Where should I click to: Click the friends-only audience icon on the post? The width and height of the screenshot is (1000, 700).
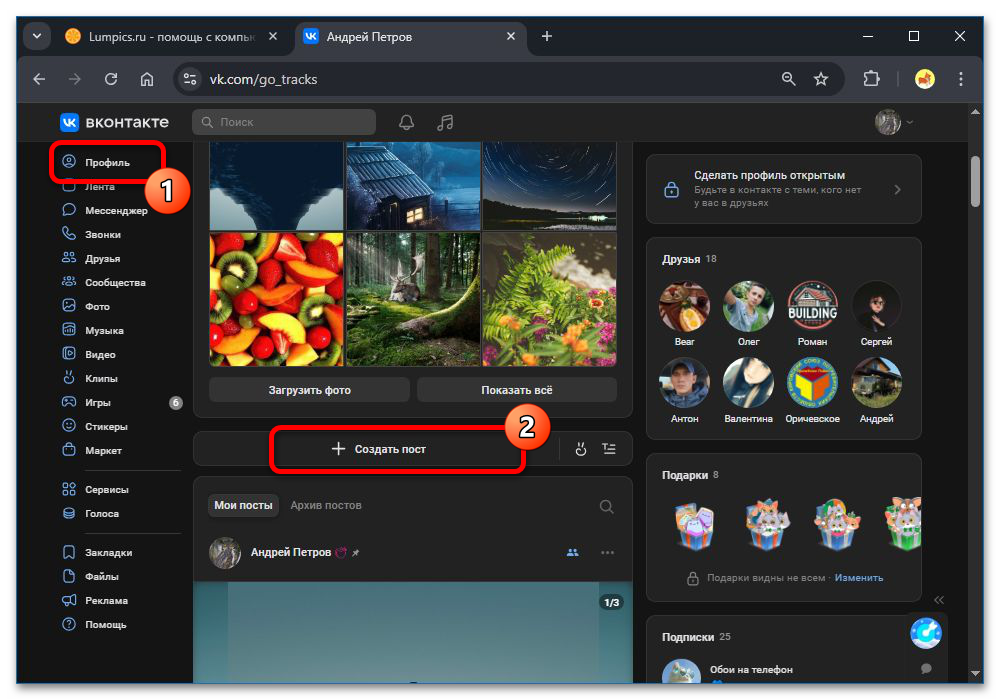coord(573,553)
